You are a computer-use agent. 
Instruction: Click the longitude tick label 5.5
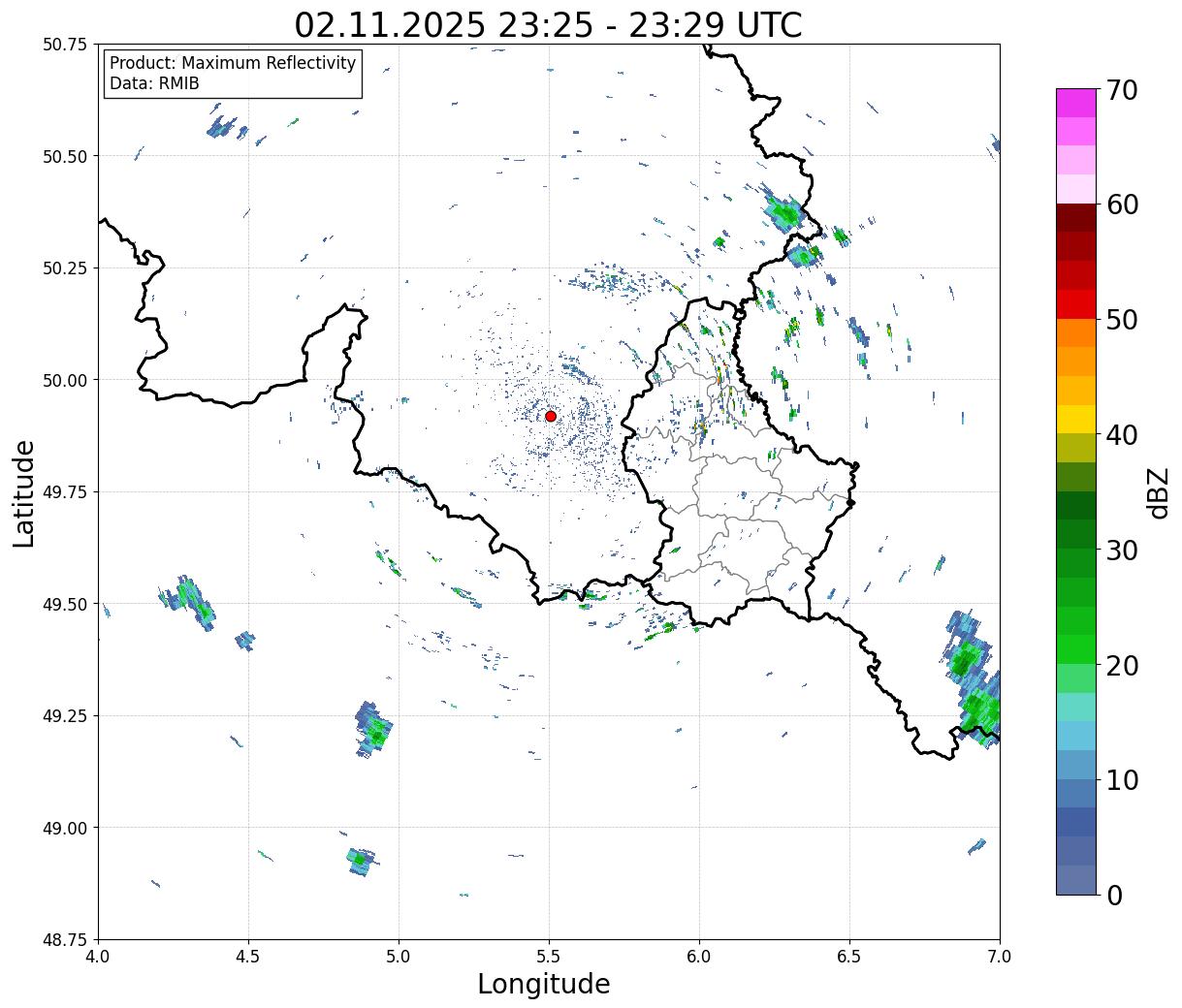coord(550,957)
